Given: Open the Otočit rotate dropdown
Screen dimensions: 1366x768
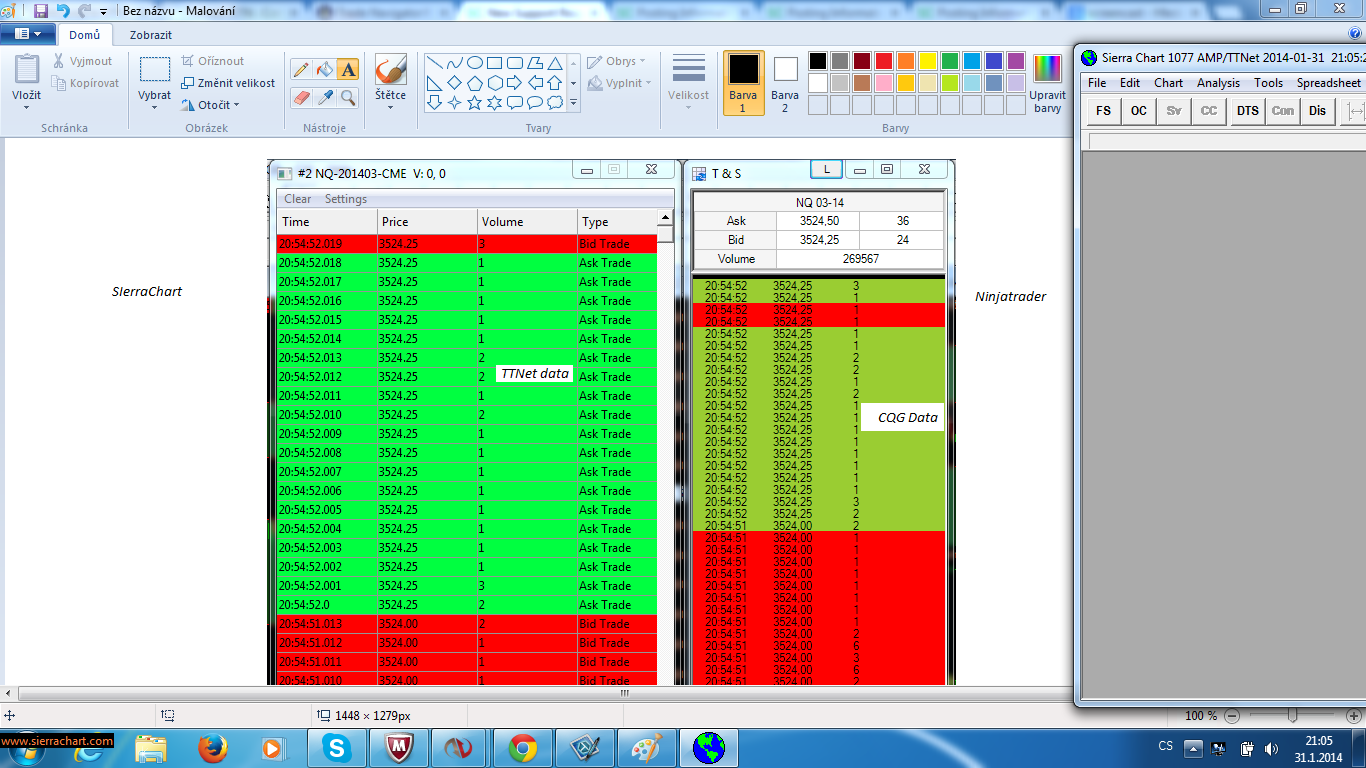Looking at the screenshot, I should coord(212,105).
